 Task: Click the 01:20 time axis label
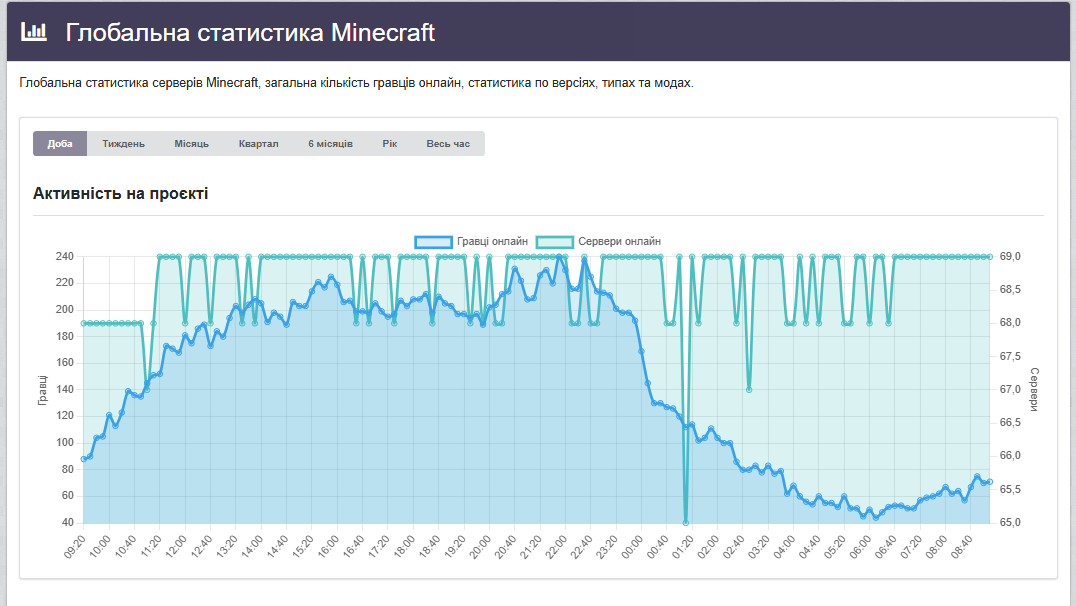(x=682, y=547)
